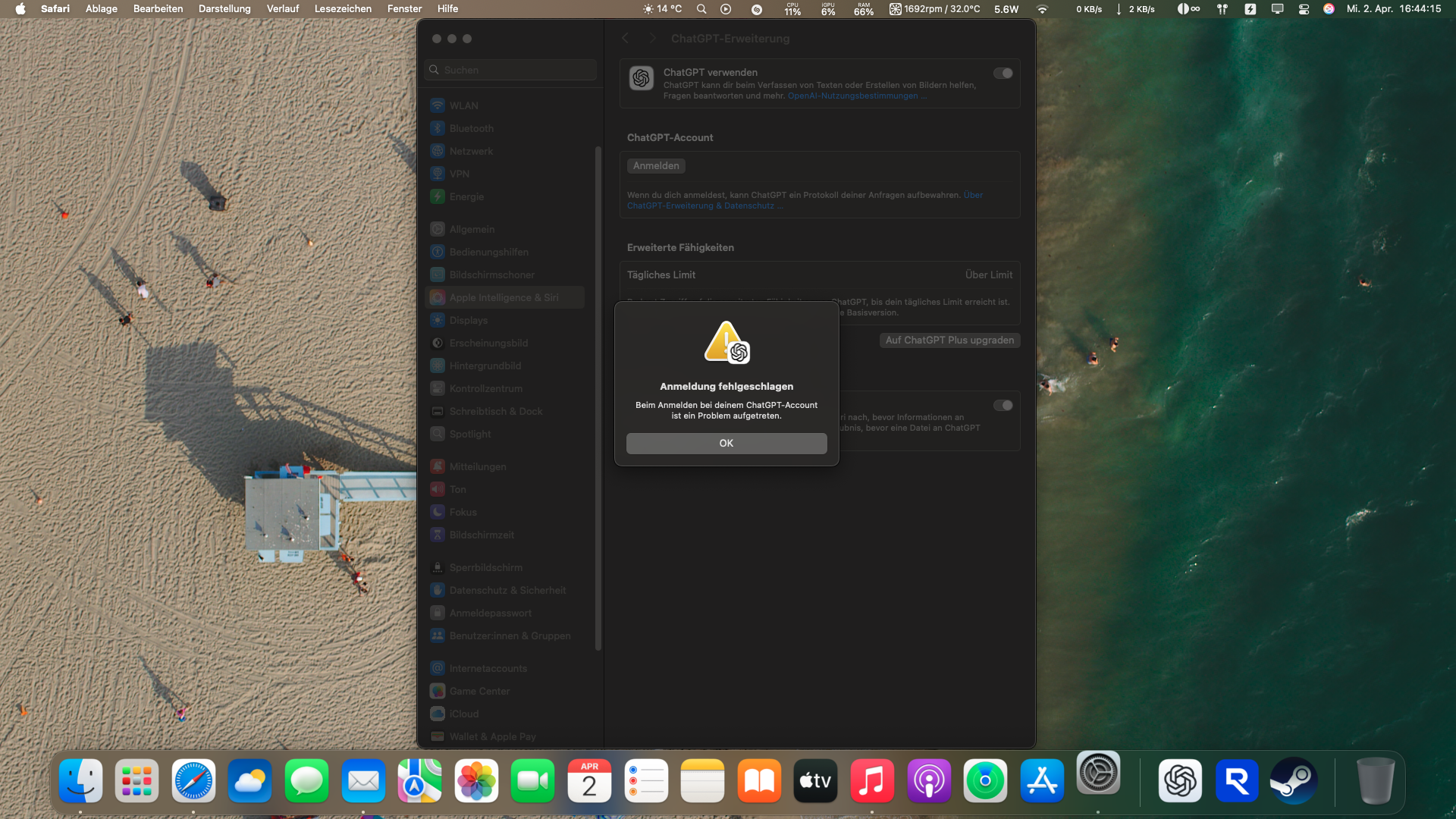Image resolution: width=1456 pixels, height=819 pixels.
Task: Open Bluetooth settings in the sidebar
Action: 471,129
